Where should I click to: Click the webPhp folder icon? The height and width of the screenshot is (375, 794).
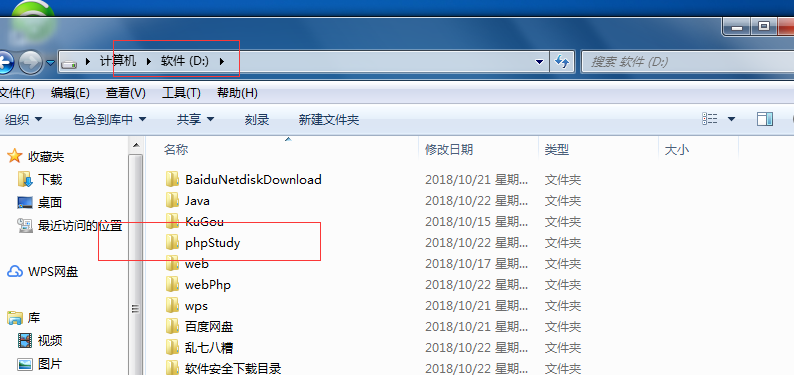[172, 285]
